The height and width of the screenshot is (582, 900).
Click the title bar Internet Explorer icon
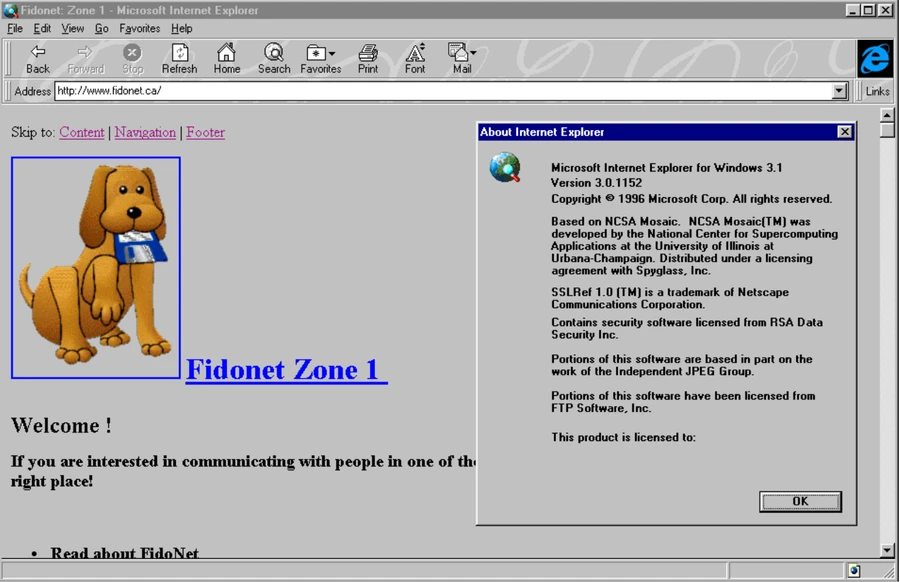pyautogui.click(x=10, y=10)
